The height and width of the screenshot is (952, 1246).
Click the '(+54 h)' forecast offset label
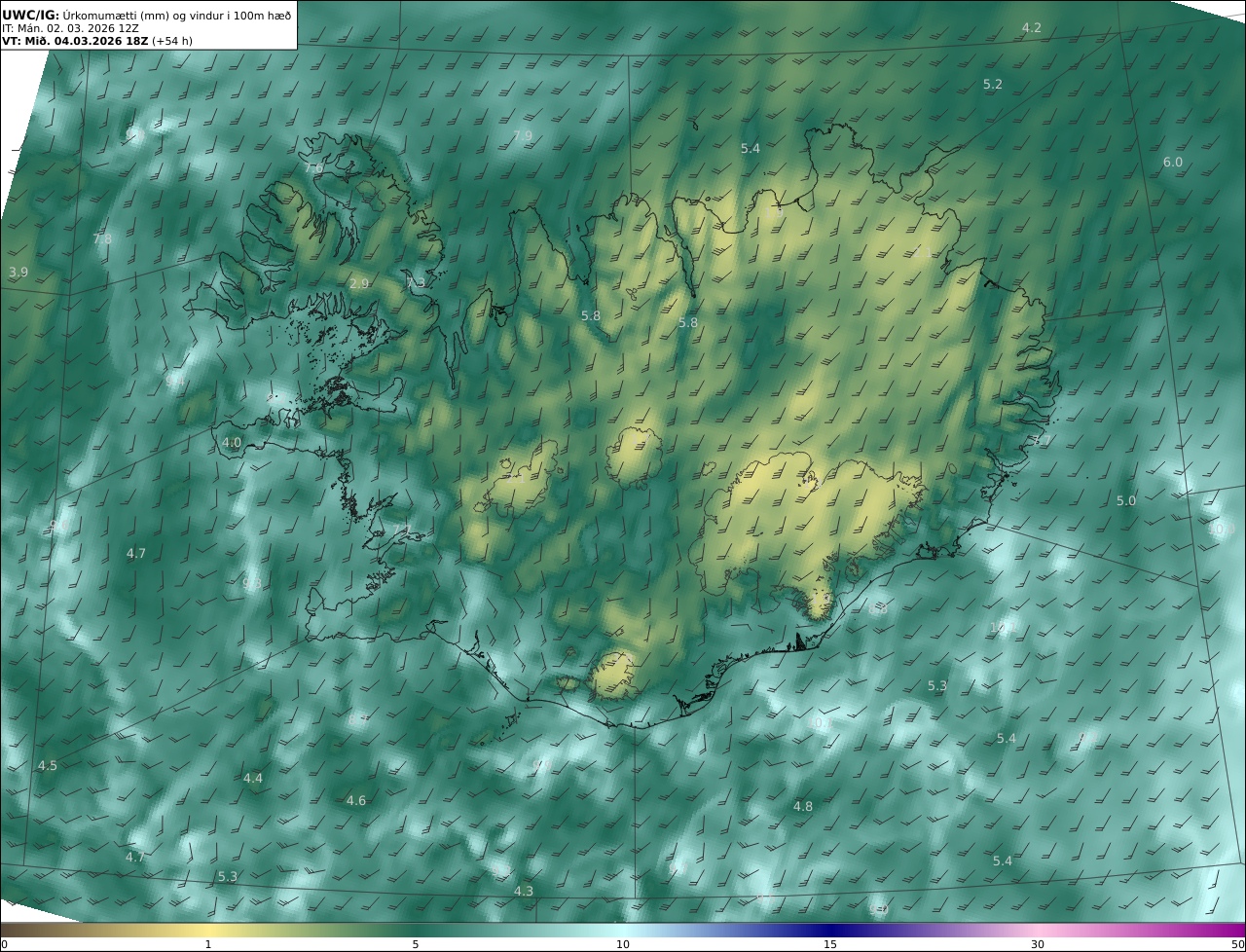click(172, 41)
